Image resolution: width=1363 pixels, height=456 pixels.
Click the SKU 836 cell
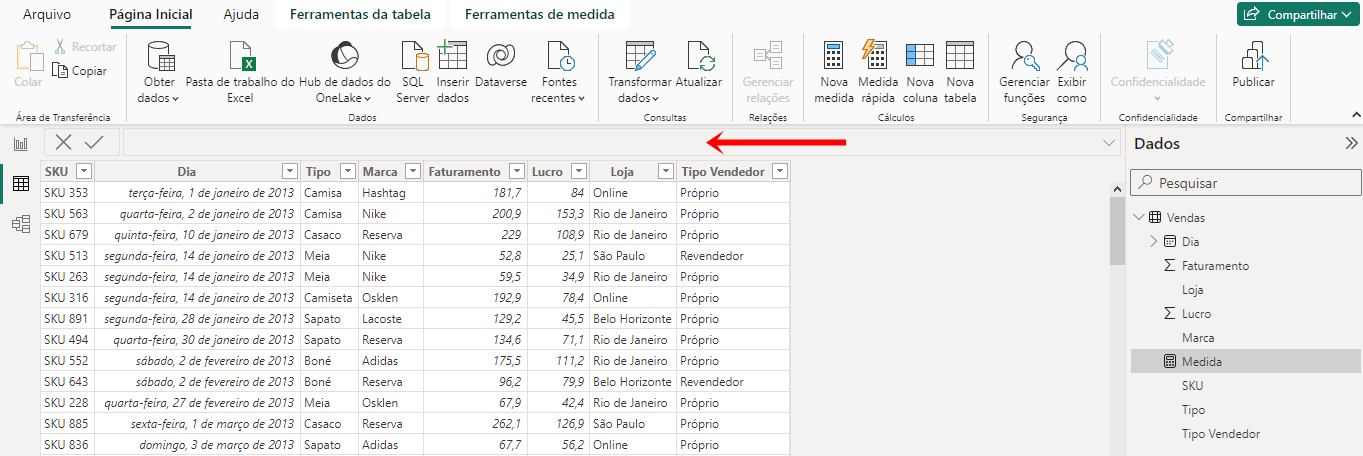tap(67, 445)
